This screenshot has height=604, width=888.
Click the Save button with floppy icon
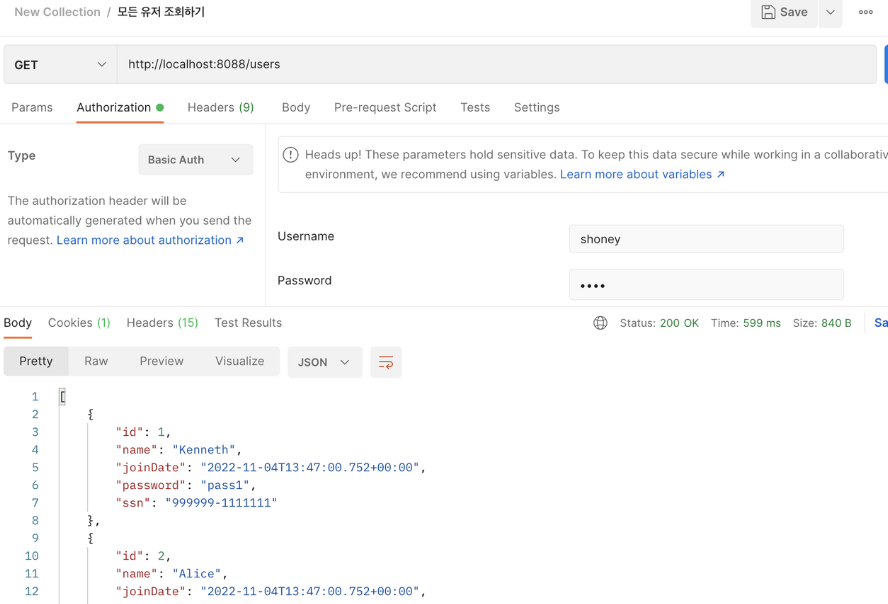(784, 12)
